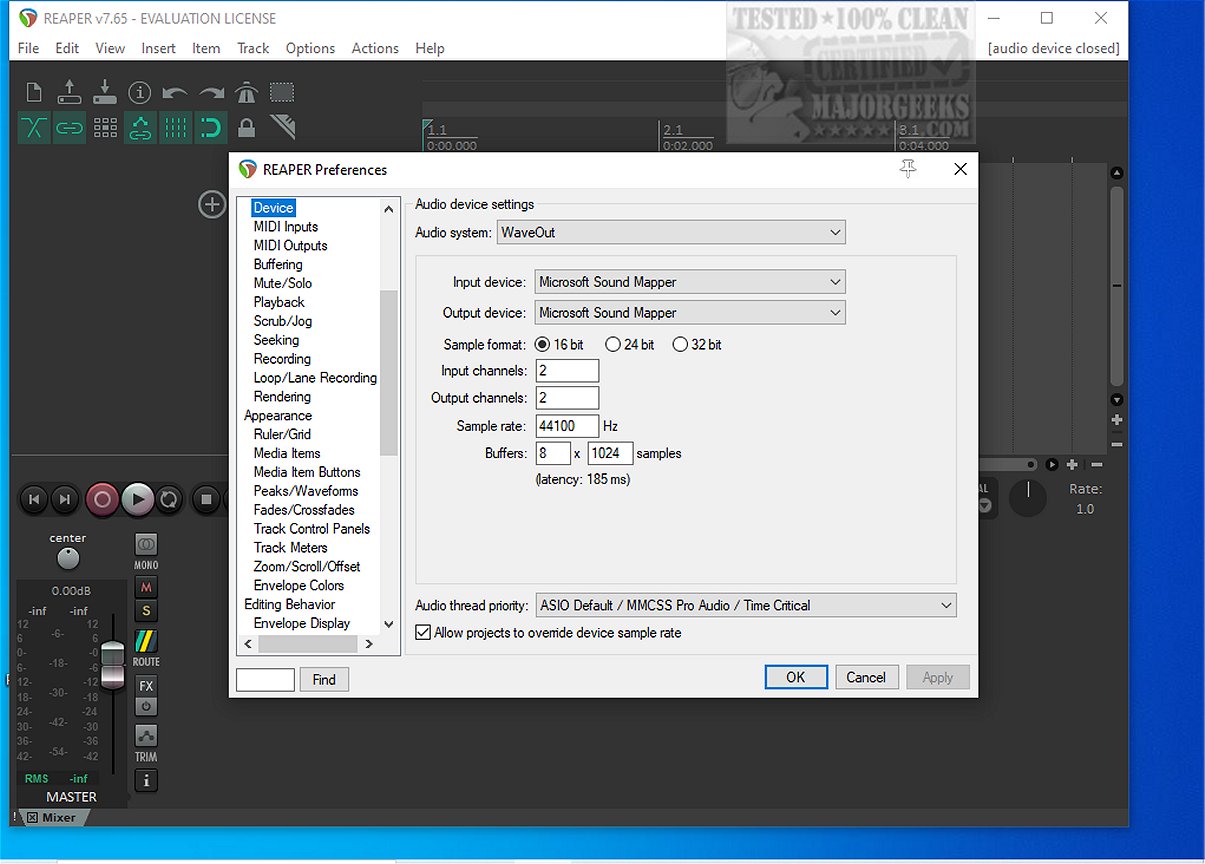1205x864 pixels.
Task: Click the New Project toolbar icon
Action: click(34, 93)
